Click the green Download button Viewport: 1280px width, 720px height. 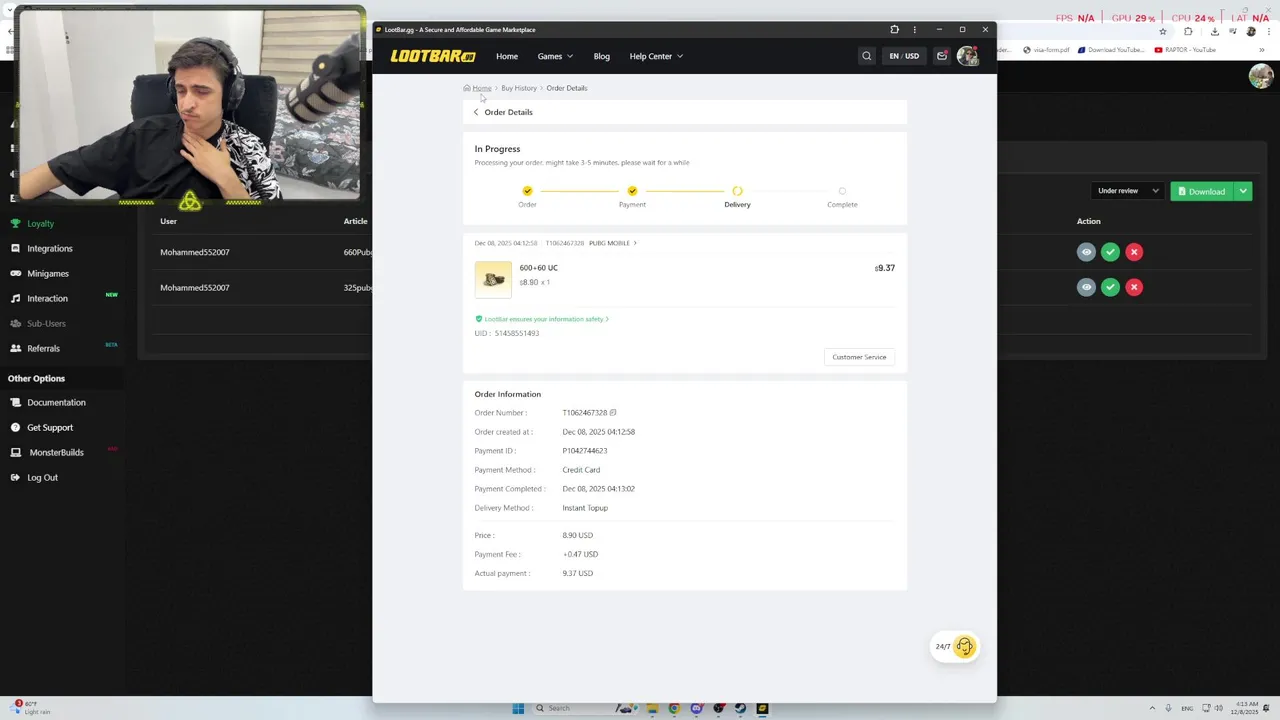[1202, 191]
